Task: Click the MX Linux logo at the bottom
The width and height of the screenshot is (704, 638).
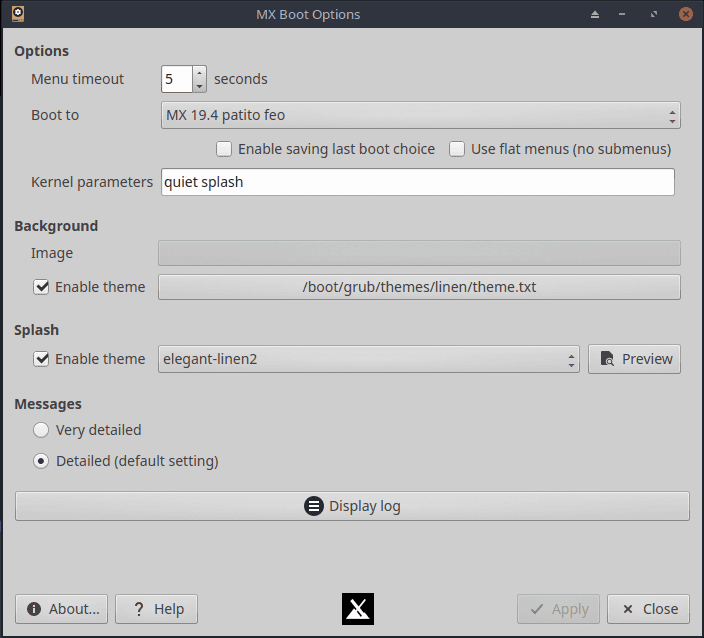Action: (x=358, y=609)
